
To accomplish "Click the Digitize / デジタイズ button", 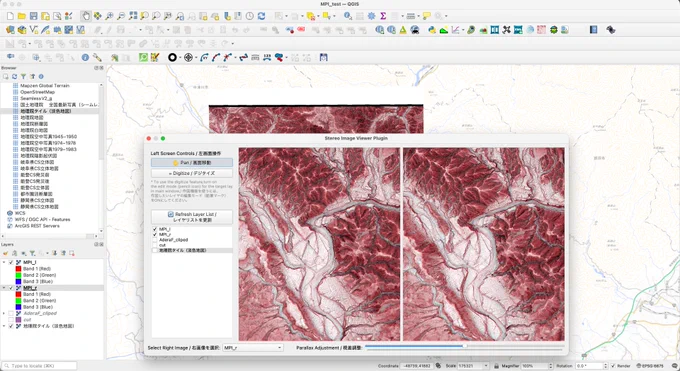I will pyautogui.click(x=192, y=173).
